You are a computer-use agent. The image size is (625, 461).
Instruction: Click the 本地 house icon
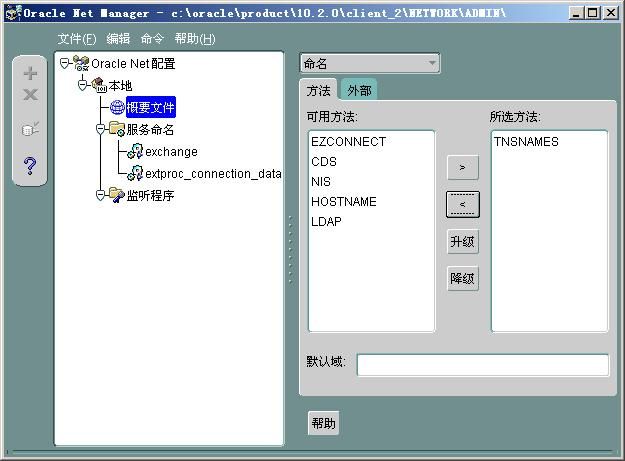click(x=99, y=85)
